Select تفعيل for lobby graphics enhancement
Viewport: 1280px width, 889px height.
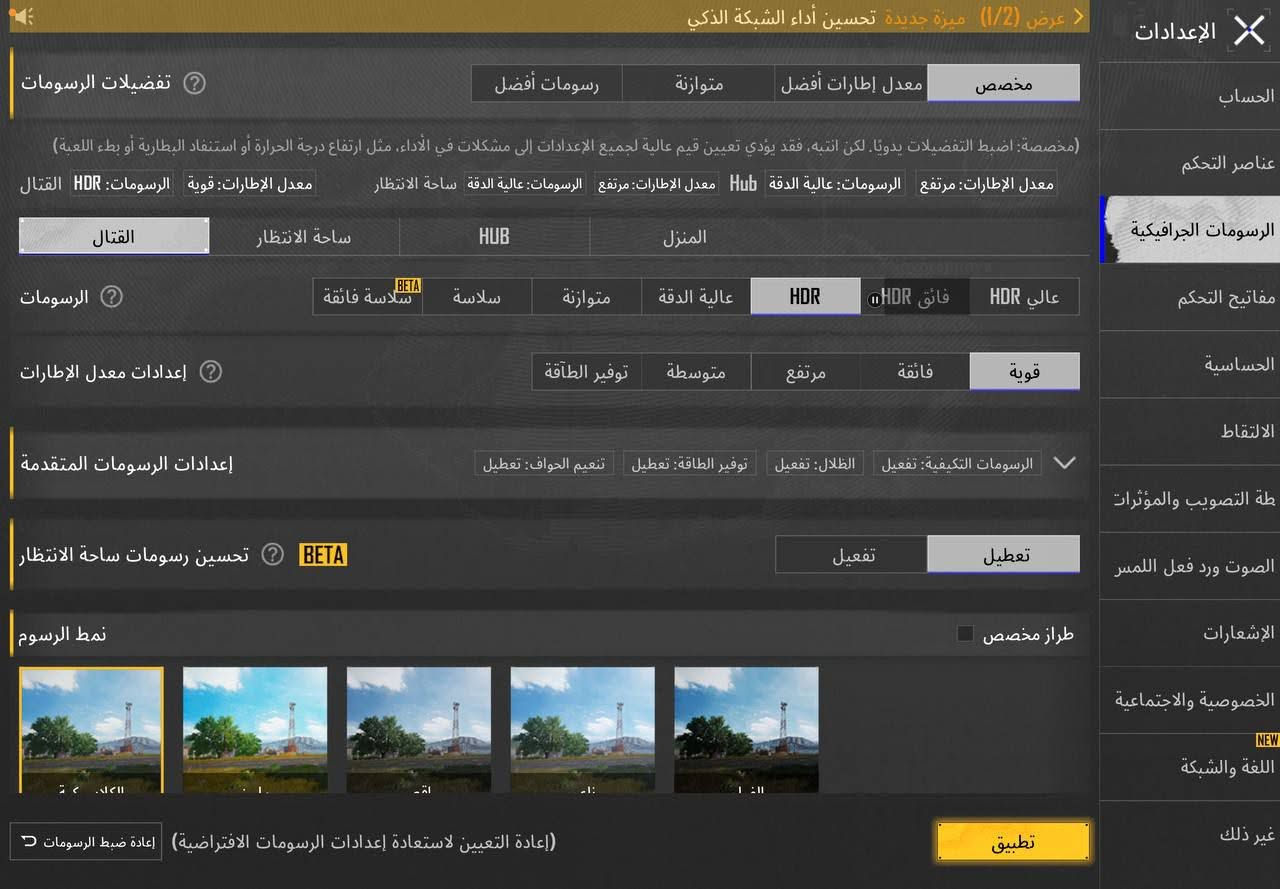tap(852, 555)
